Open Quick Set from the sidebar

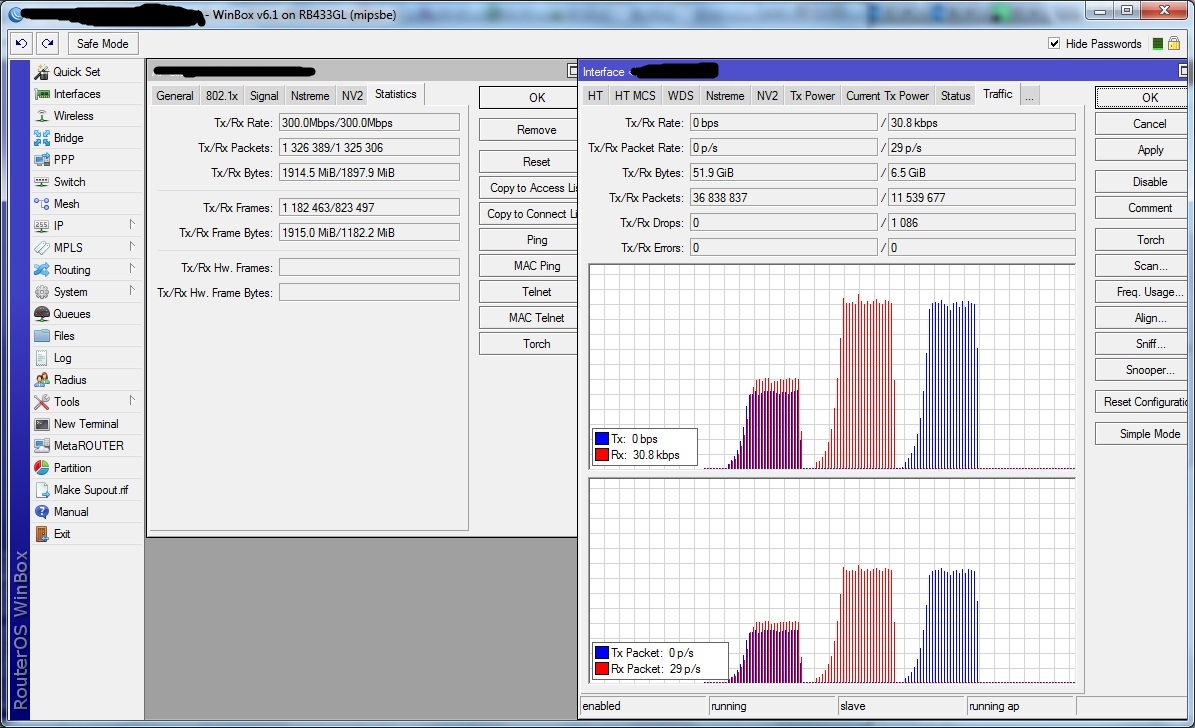point(76,72)
